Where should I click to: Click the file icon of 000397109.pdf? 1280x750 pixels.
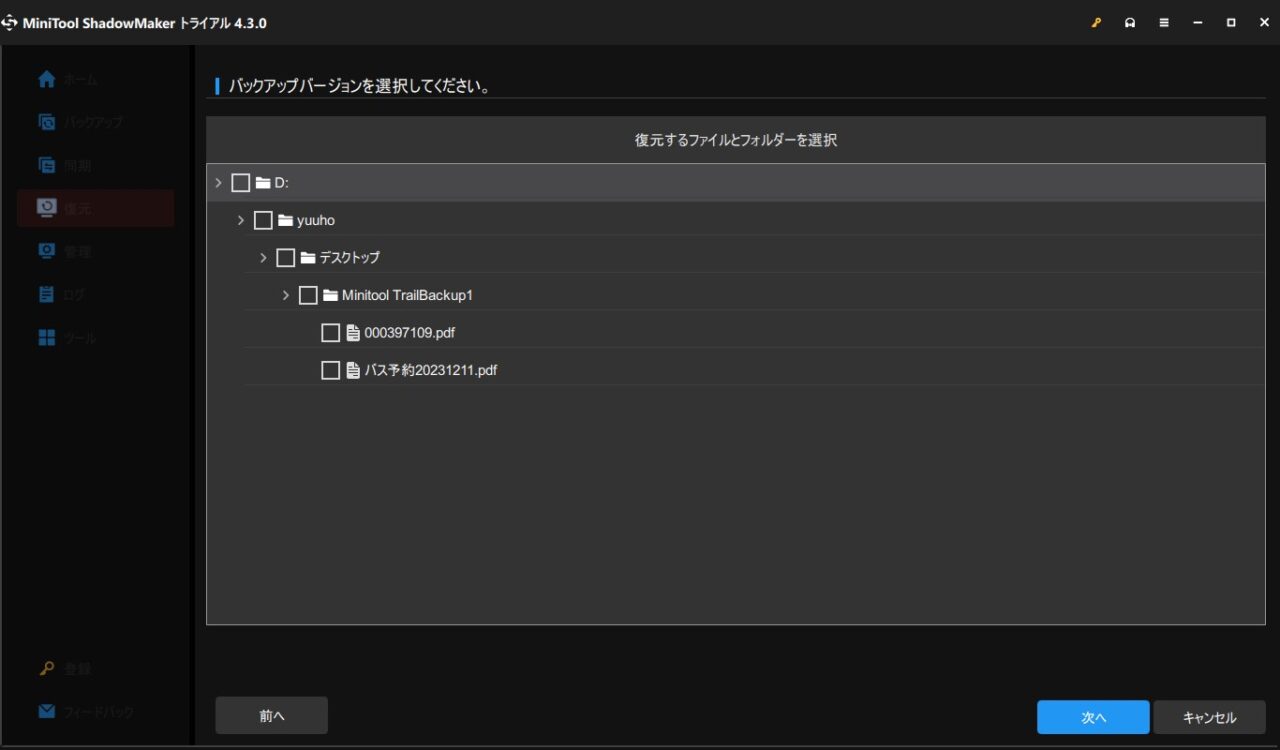point(353,333)
